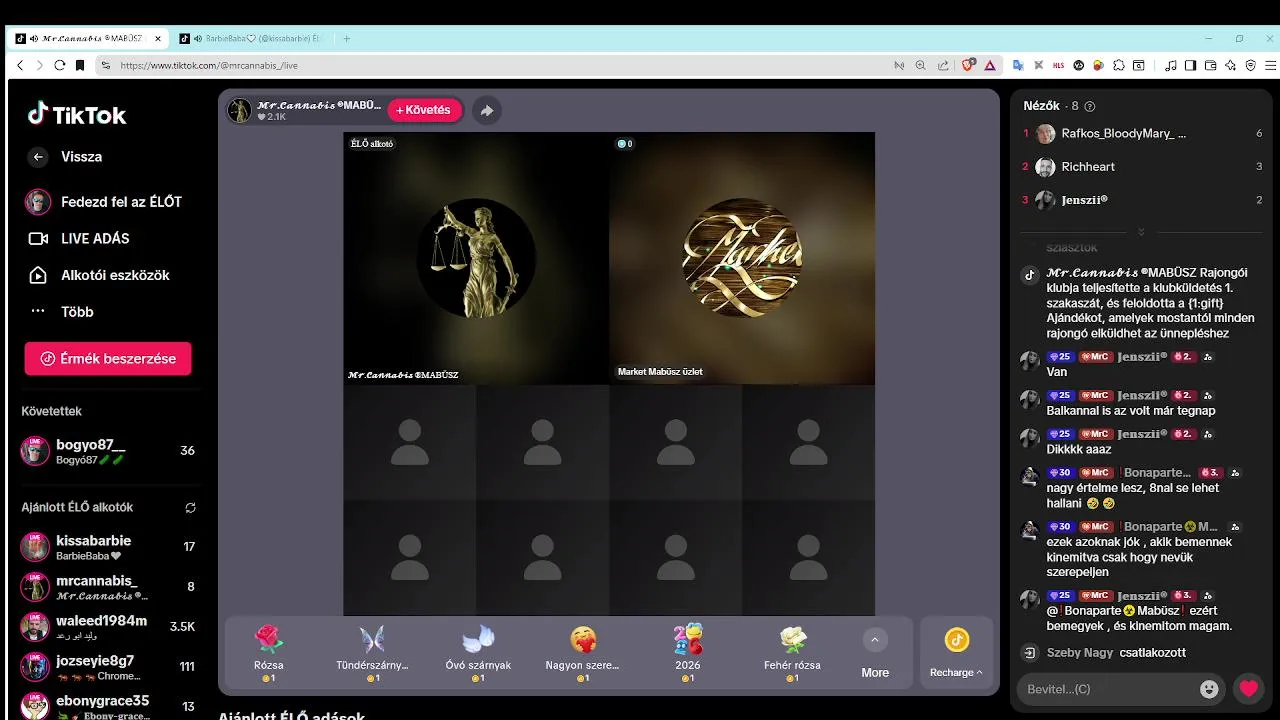
Task: Open the extensions puzzle icon
Action: click(x=1119, y=65)
